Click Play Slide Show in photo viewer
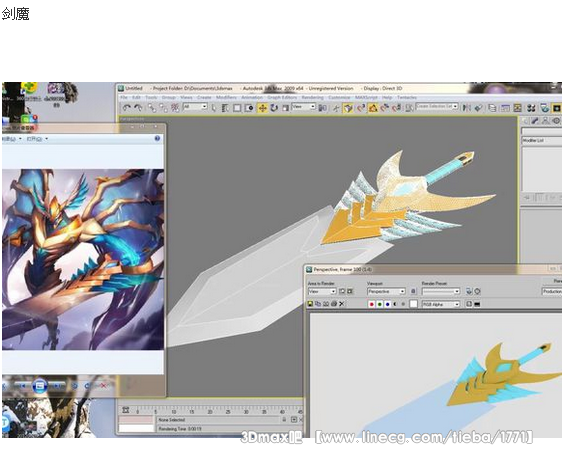Image resolution: width=562 pixels, height=454 pixels. pos(39,386)
